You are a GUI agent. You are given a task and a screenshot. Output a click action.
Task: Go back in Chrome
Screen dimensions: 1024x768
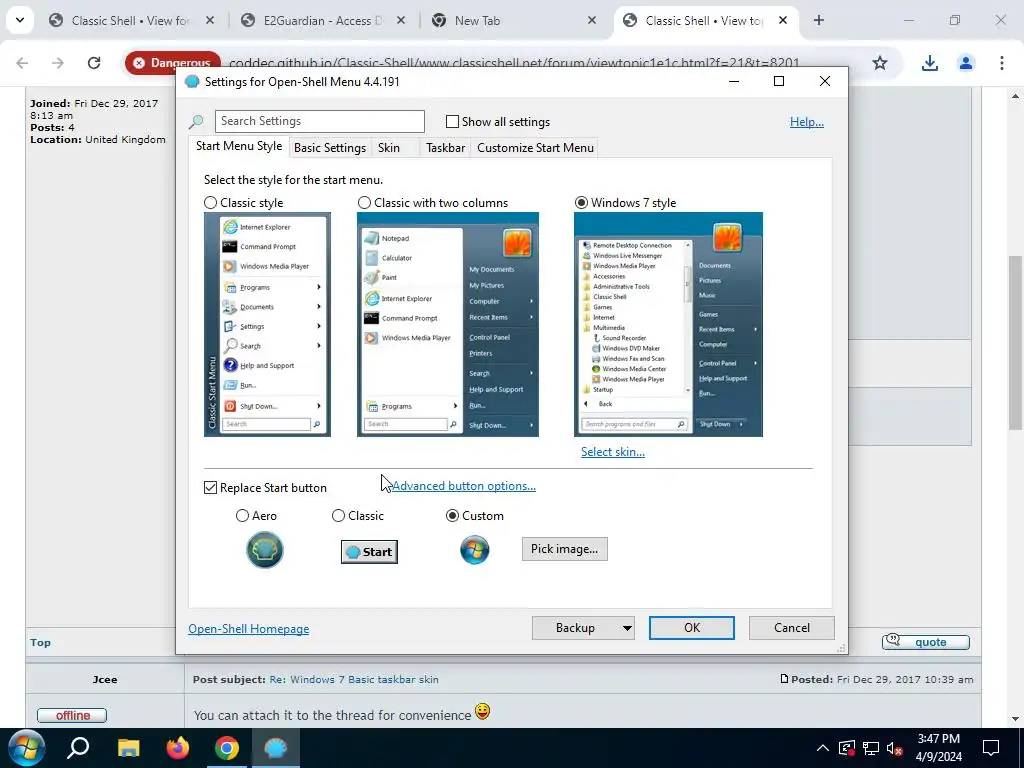pos(22,63)
